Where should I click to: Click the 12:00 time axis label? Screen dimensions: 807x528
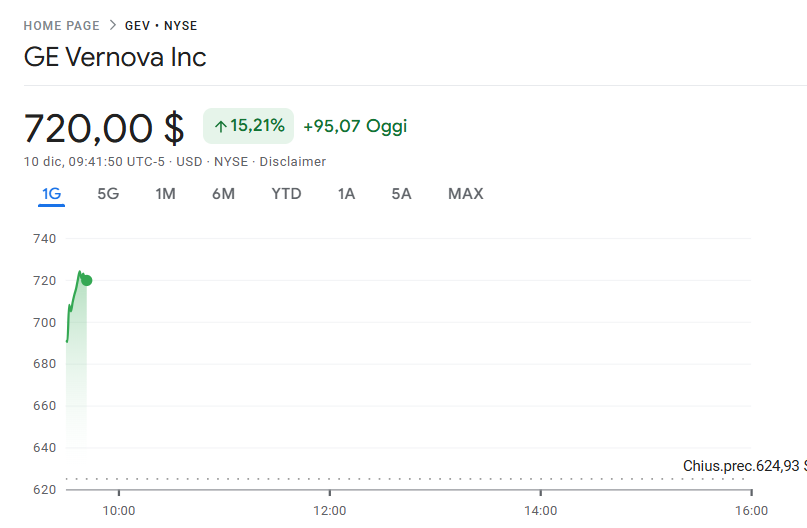[x=329, y=511]
